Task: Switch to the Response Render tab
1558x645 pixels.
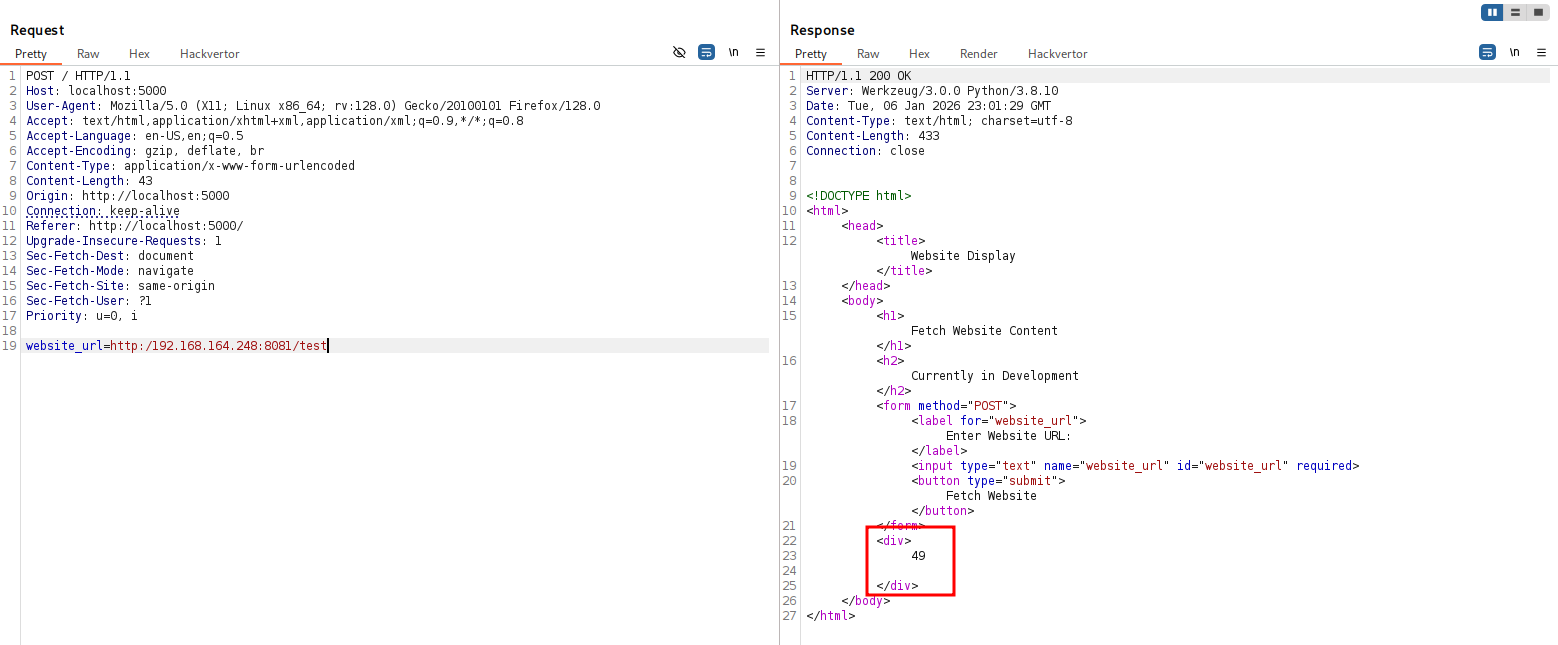Action: (978, 54)
